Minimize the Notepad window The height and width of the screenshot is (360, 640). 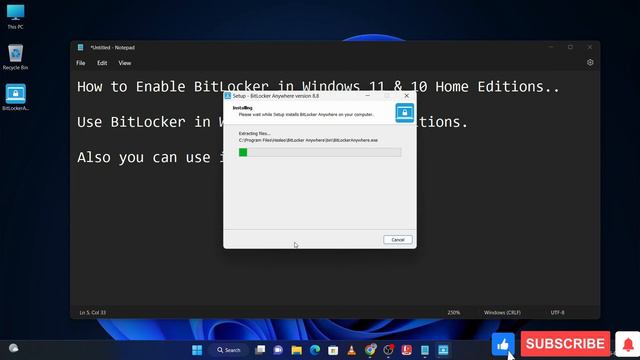coord(551,47)
